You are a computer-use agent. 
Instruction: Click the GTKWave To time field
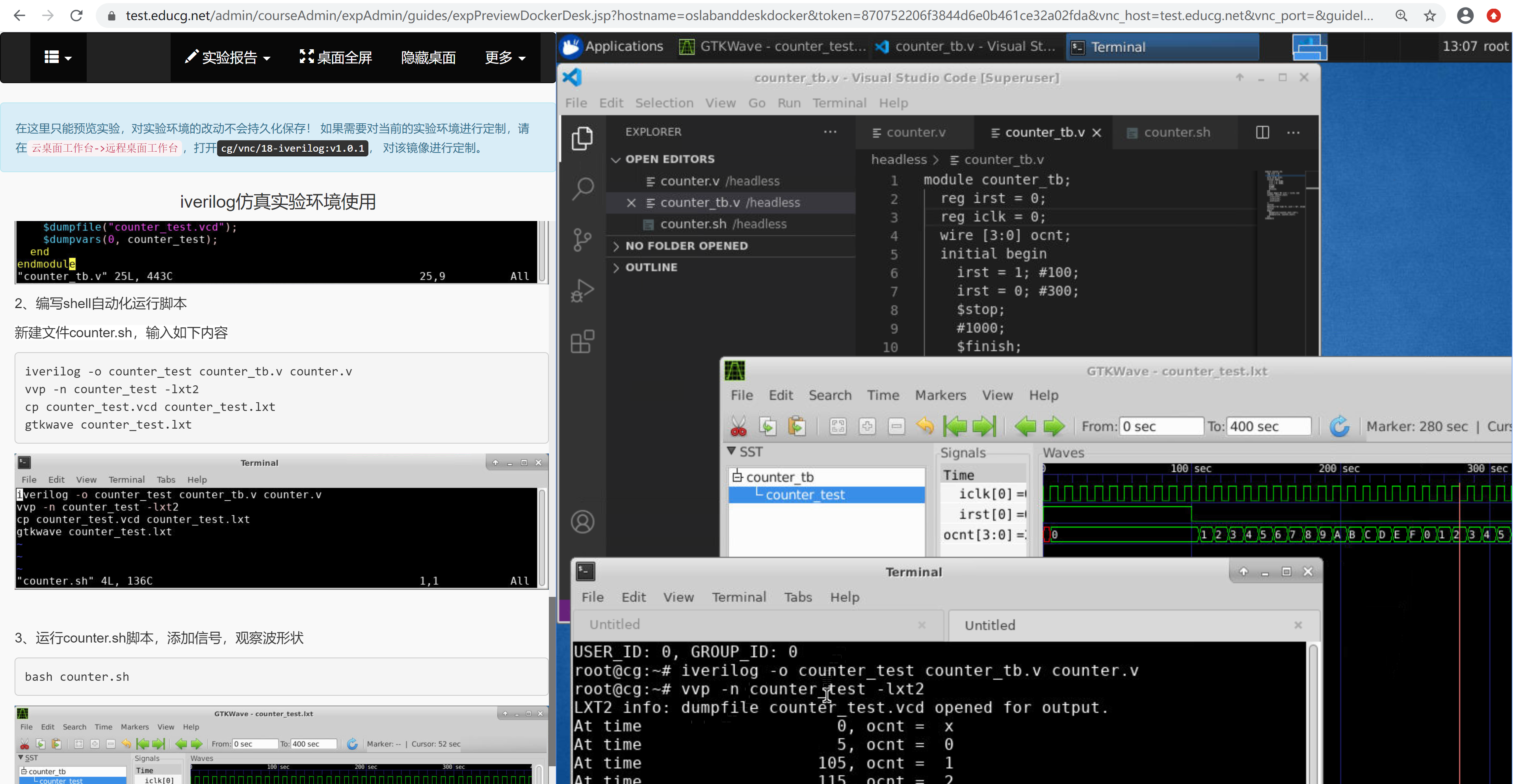click(x=1269, y=426)
